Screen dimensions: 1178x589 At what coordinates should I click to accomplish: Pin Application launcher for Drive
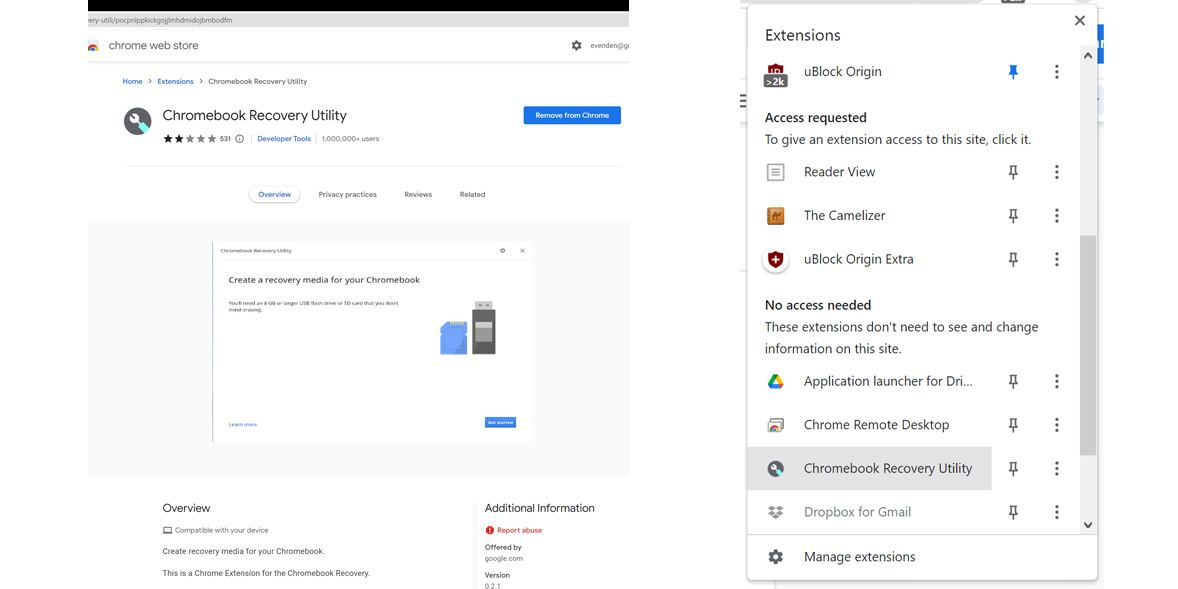coord(1013,382)
